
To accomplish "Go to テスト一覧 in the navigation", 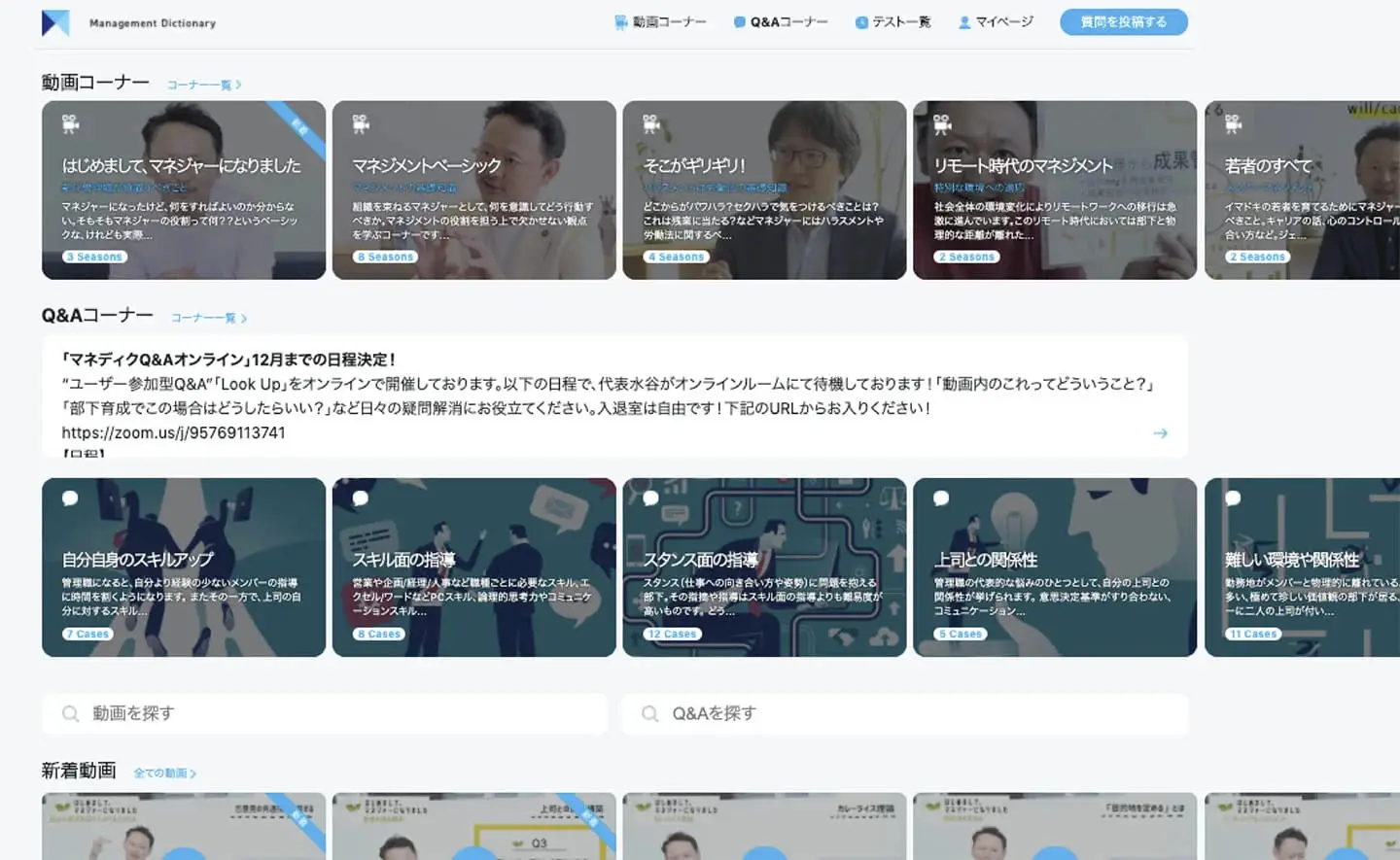I will (892, 22).
